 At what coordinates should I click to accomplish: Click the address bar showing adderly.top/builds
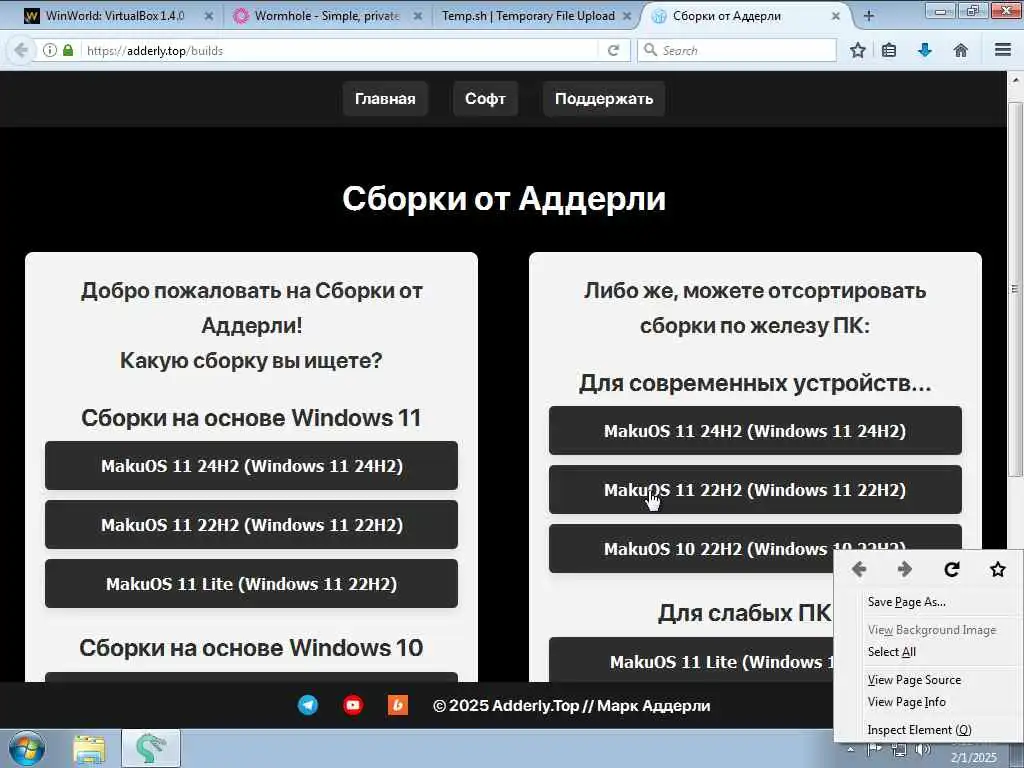tap(340, 50)
